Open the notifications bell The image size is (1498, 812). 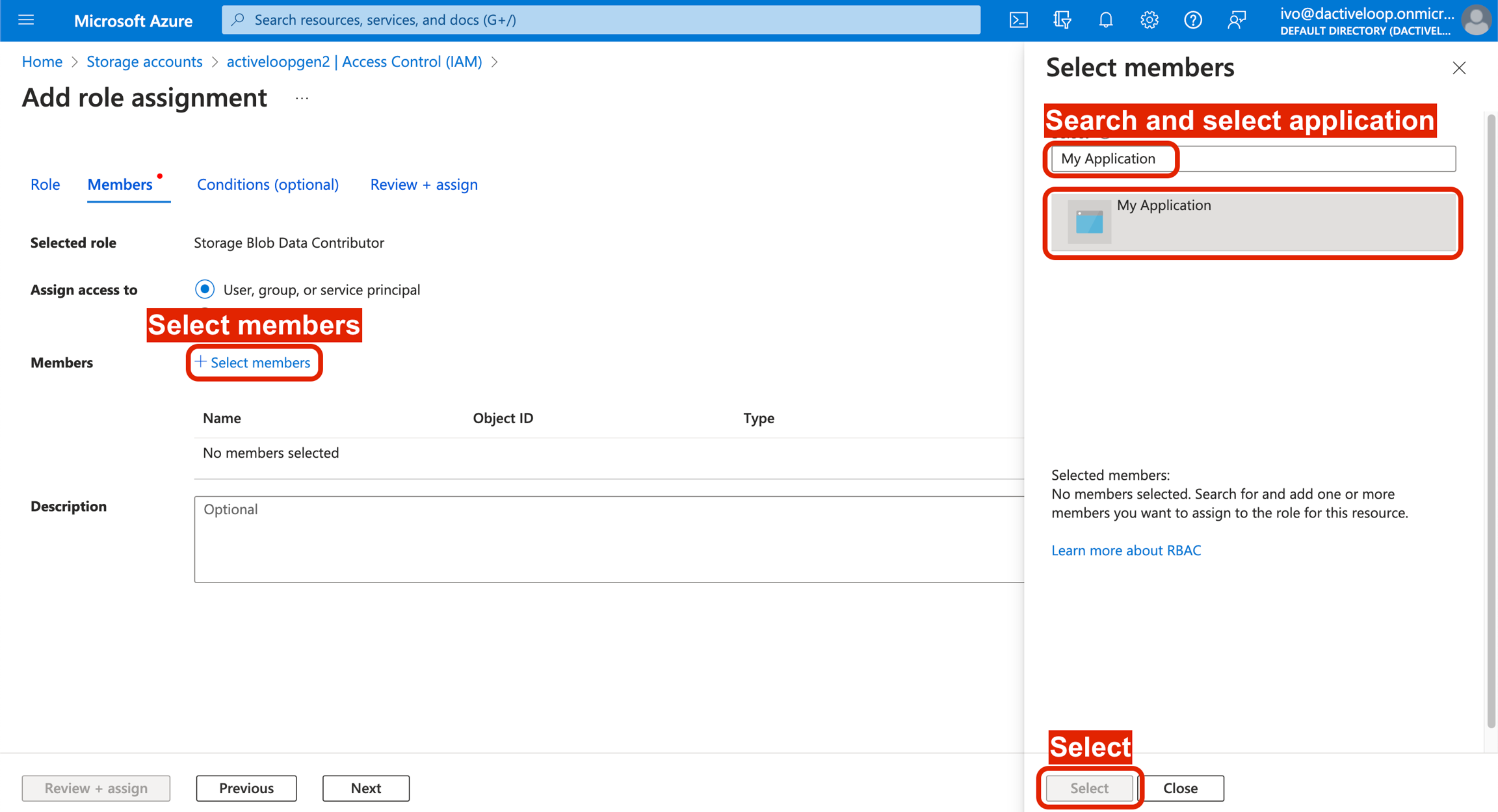[1105, 20]
